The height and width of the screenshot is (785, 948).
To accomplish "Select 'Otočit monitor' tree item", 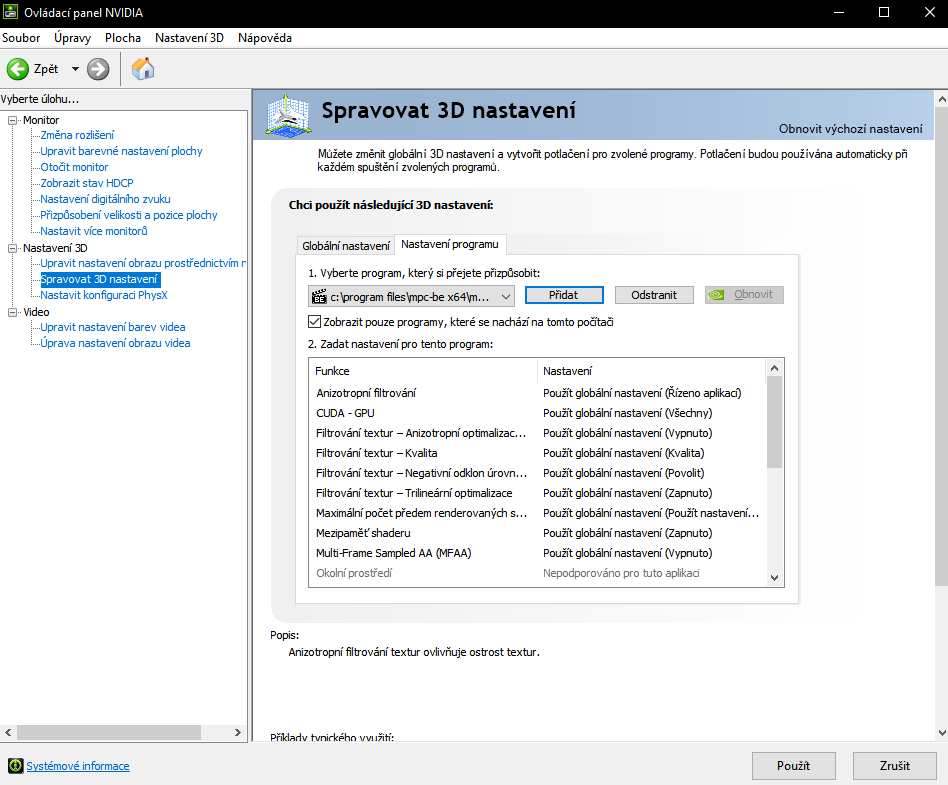I will 74,167.
